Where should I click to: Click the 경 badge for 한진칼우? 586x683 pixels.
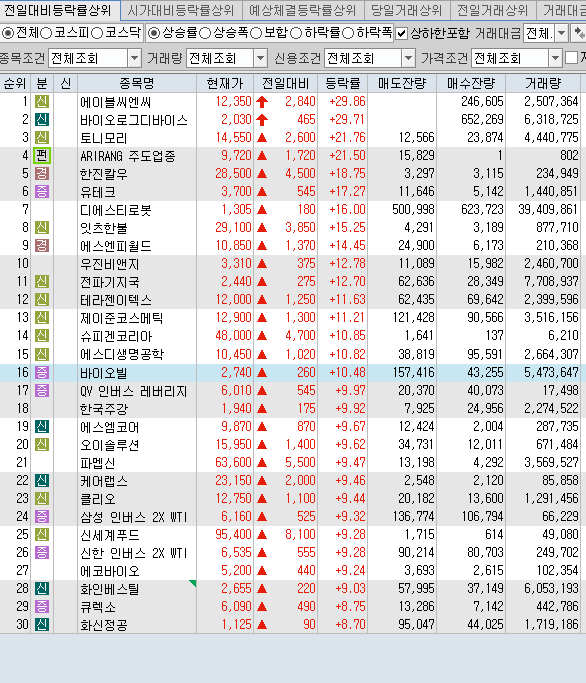[x=42, y=173]
